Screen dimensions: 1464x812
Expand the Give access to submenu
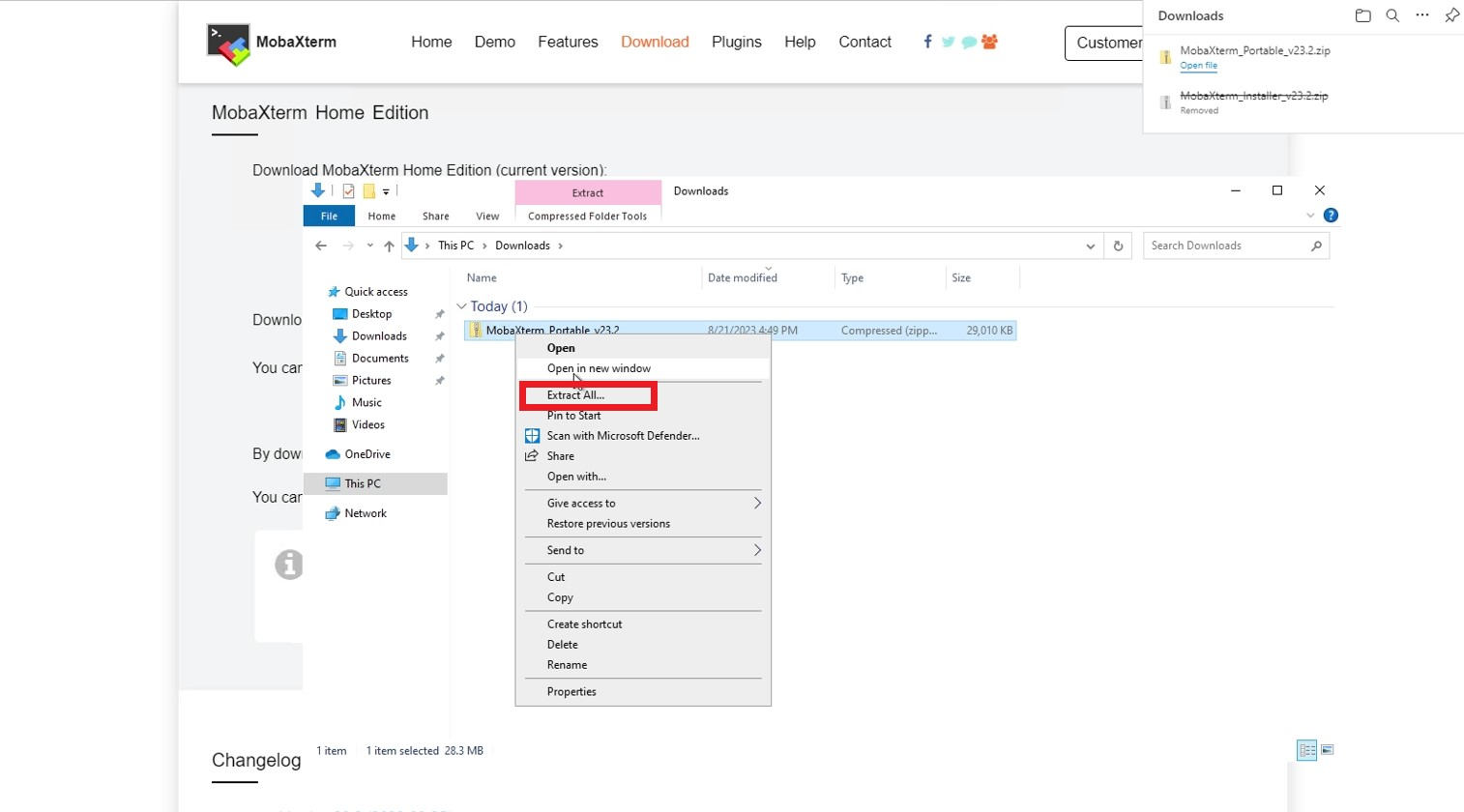click(644, 504)
